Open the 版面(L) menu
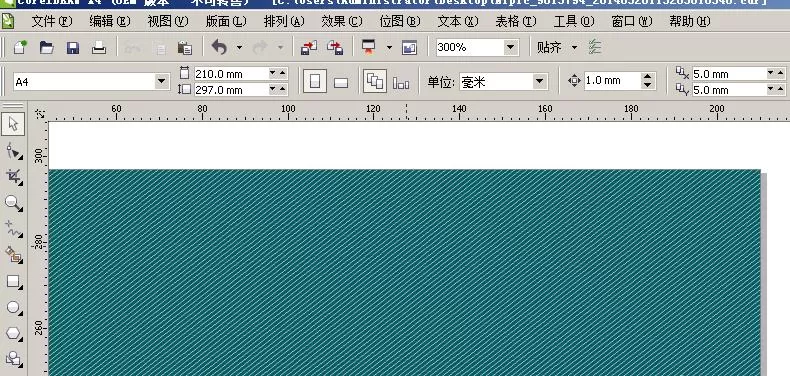Image resolution: width=790 pixels, height=376 pixels. [226, 22]
